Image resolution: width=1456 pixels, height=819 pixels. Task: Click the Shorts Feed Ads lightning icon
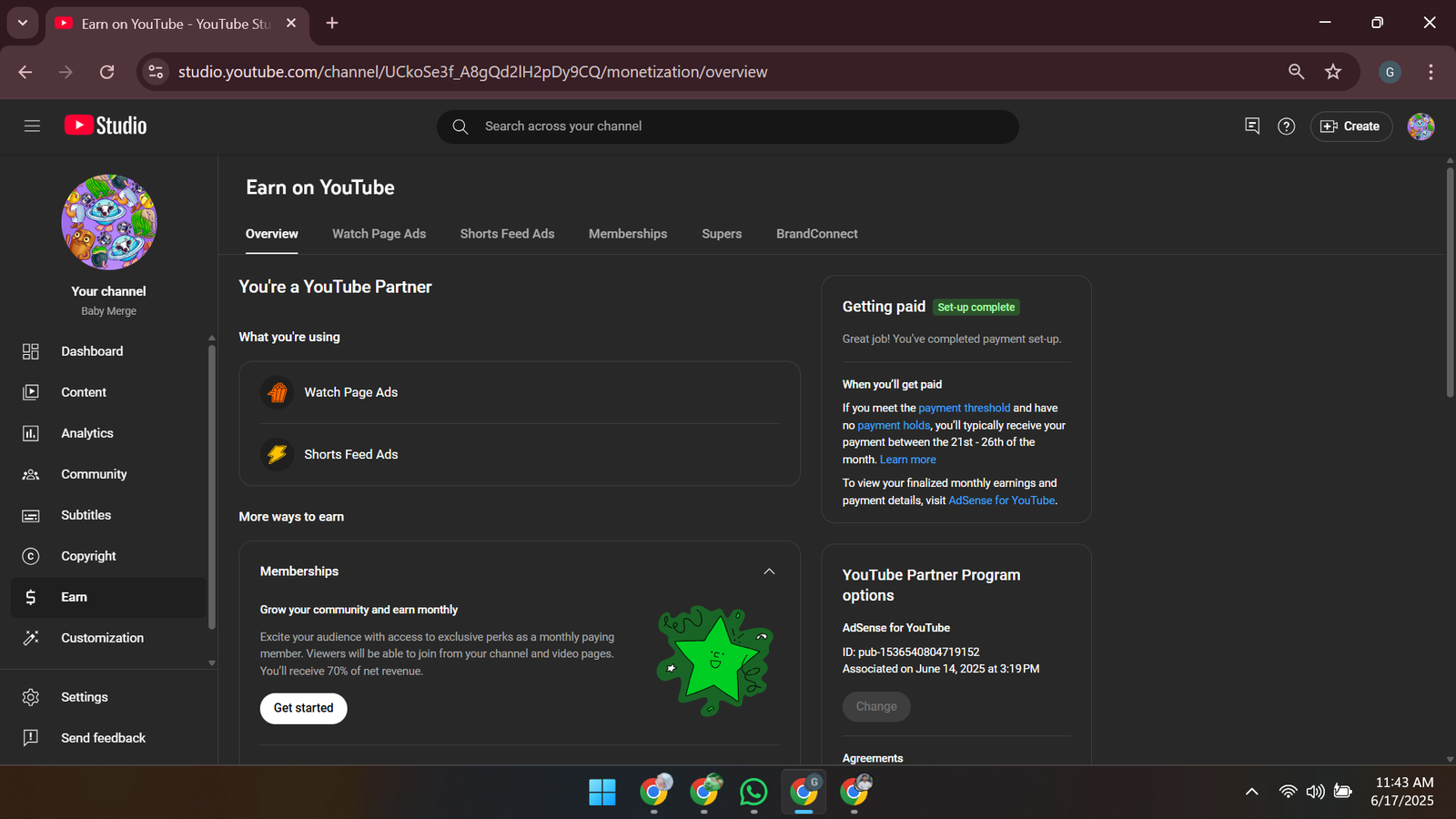click(278, 454)
